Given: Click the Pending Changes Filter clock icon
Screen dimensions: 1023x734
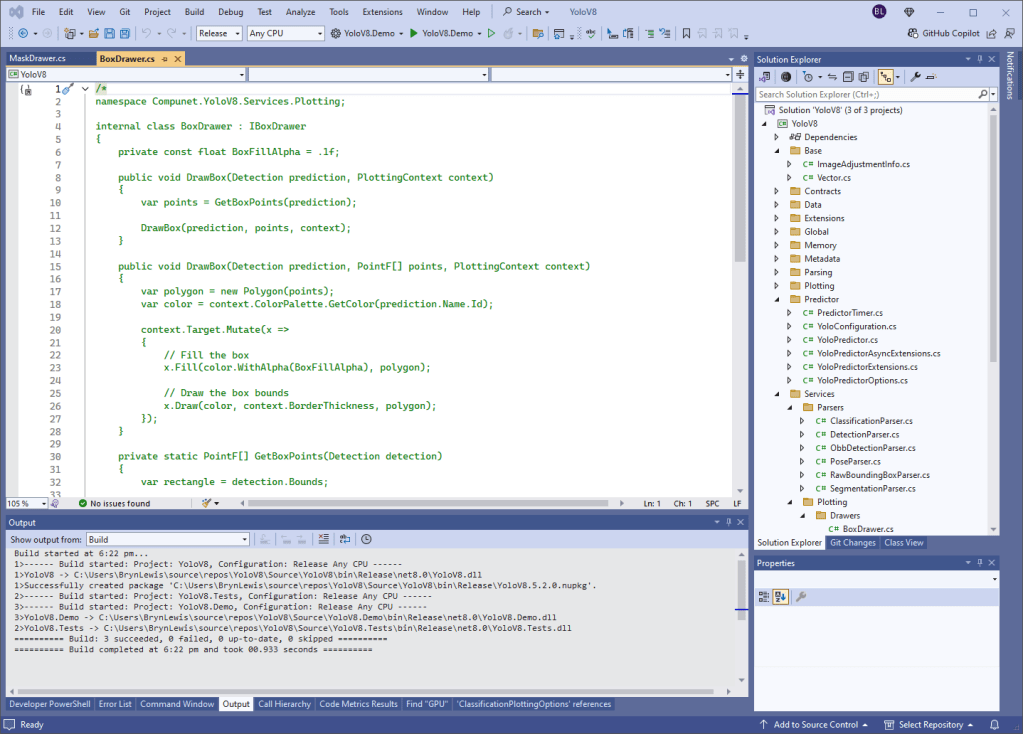Looking at the screenshot, I should [808, 76].
